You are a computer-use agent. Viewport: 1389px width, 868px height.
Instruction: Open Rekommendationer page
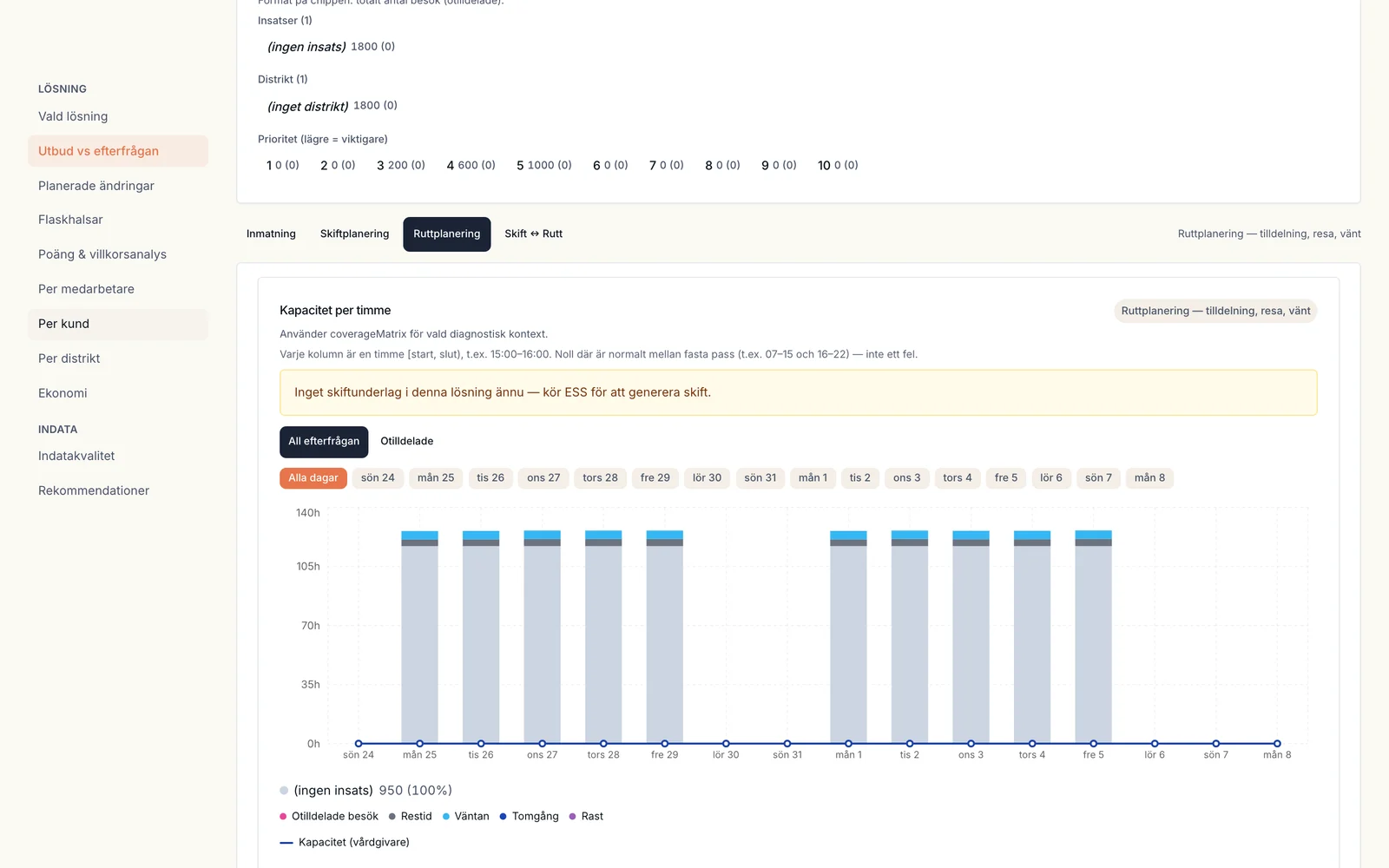118,490
